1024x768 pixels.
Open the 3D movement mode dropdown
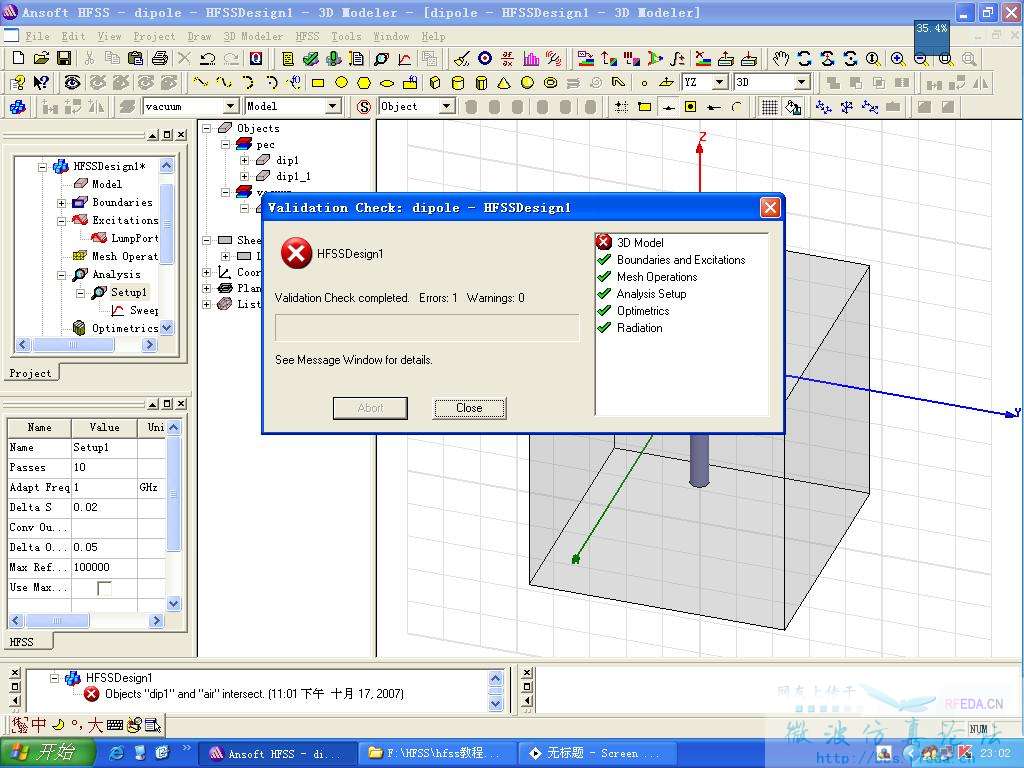coord(801,82)
